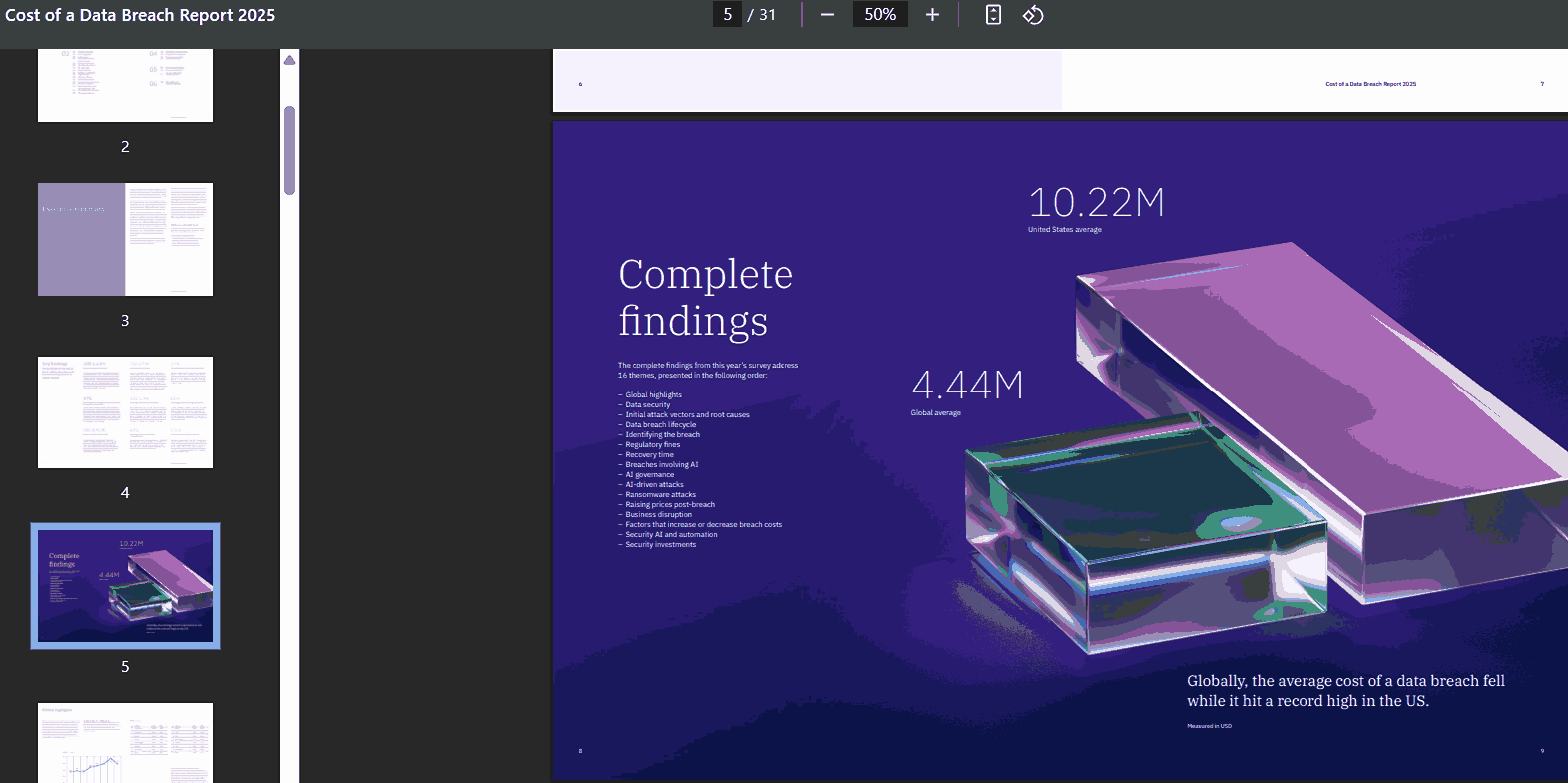Click the 'Security investments' list item
The image size is (1568, 783).
pyautogui.click(x=661, y=545)
